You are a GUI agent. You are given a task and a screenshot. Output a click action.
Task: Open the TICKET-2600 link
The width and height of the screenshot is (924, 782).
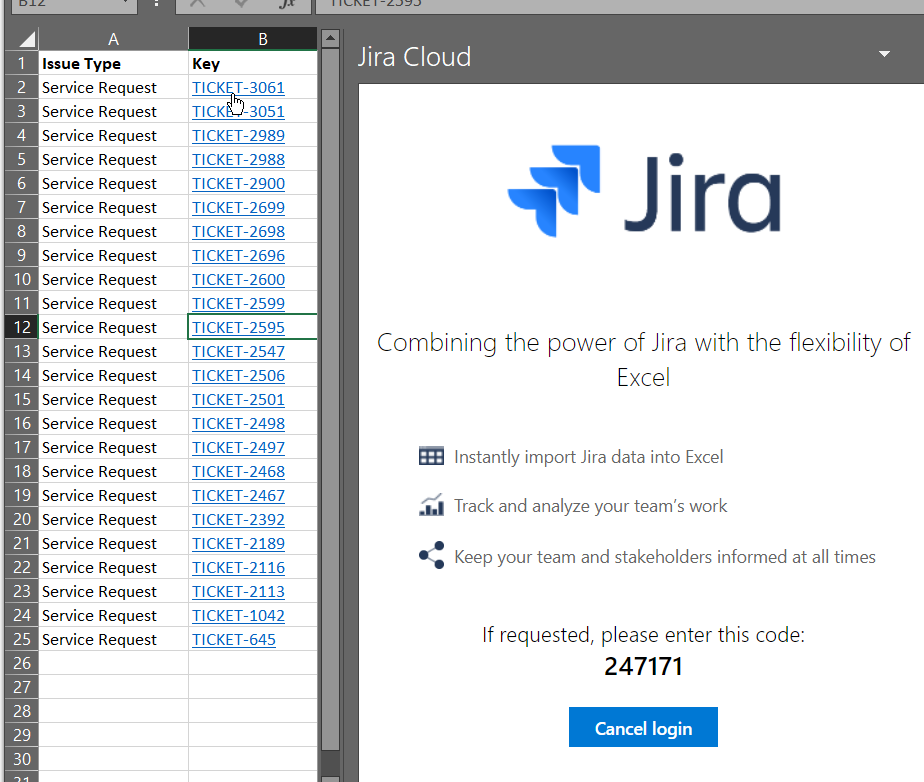(238, 279)
